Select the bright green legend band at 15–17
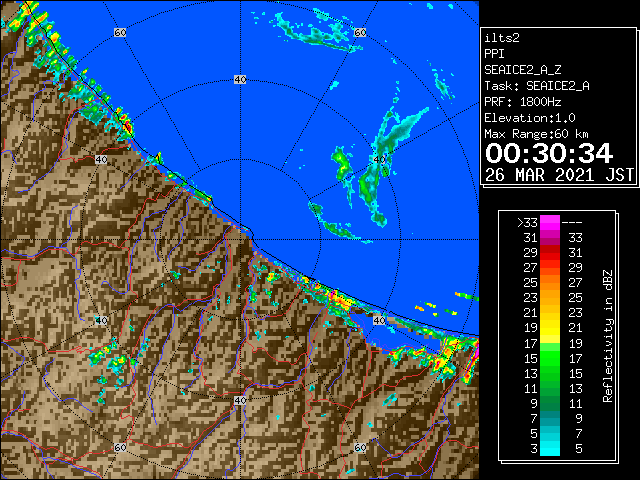 coord(550,358)
